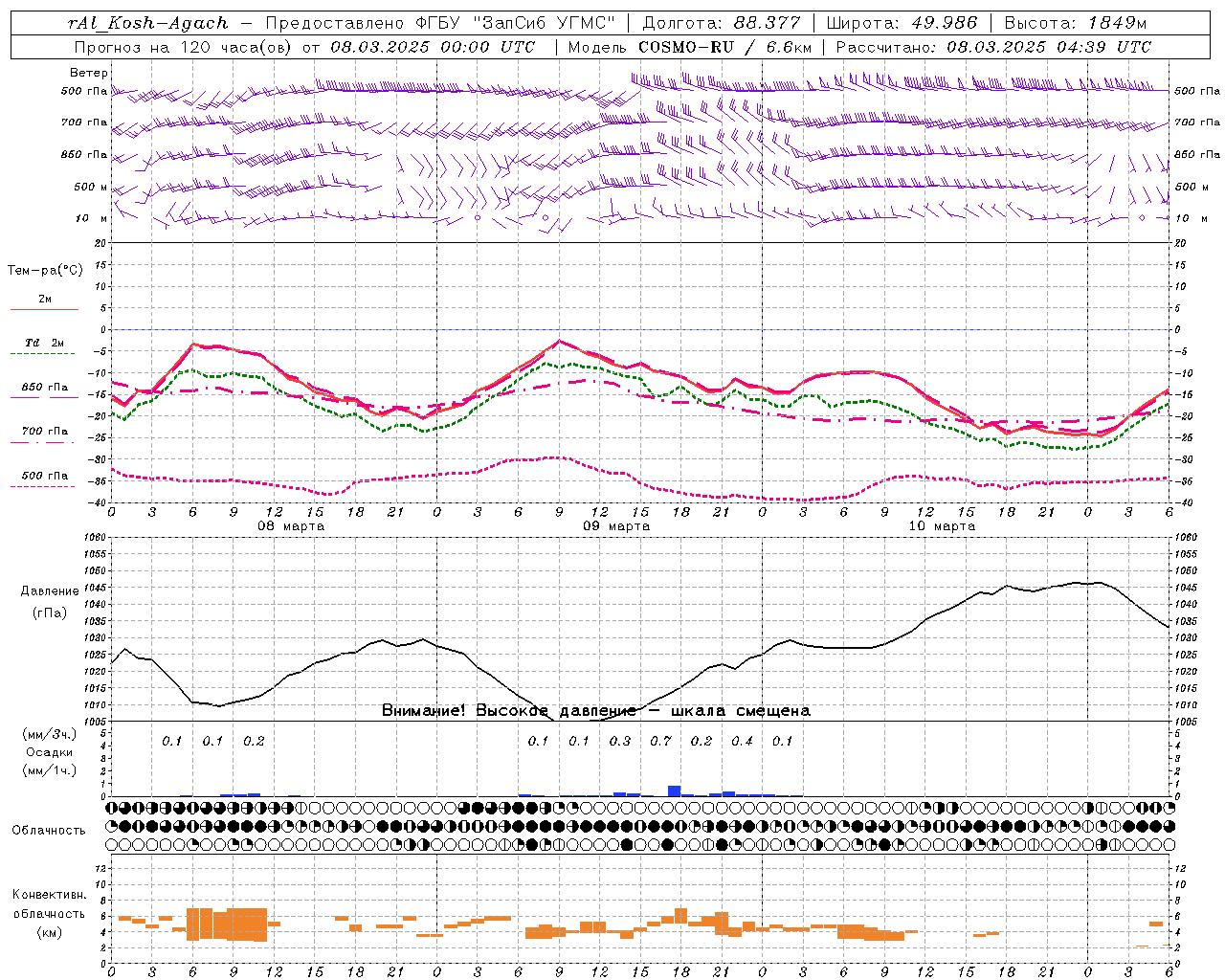Click the warning Внимание! Высокое давление
The image size is (1225, 980).
click(x=509, y=711)
